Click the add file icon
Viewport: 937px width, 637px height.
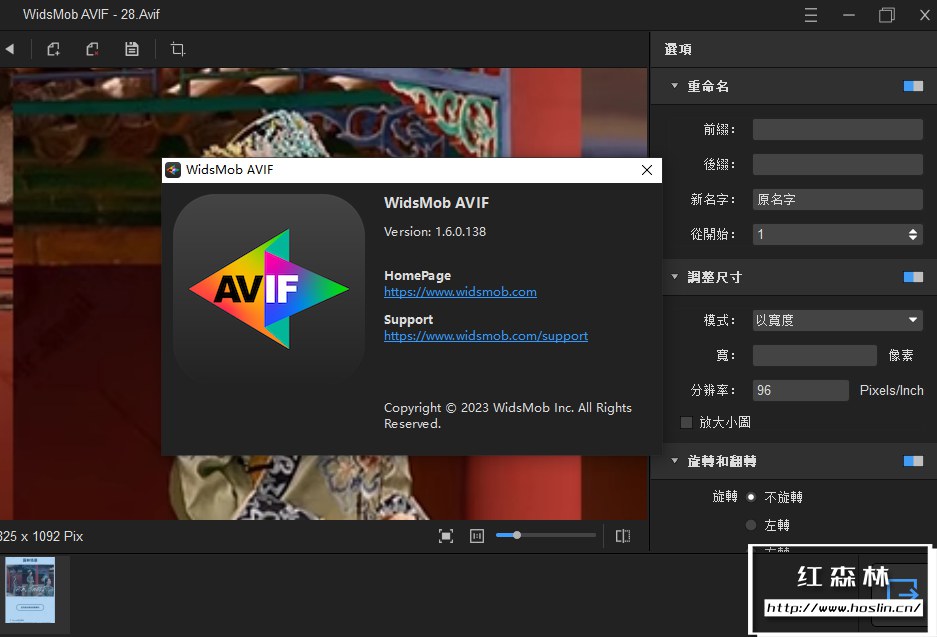[54, 49]
